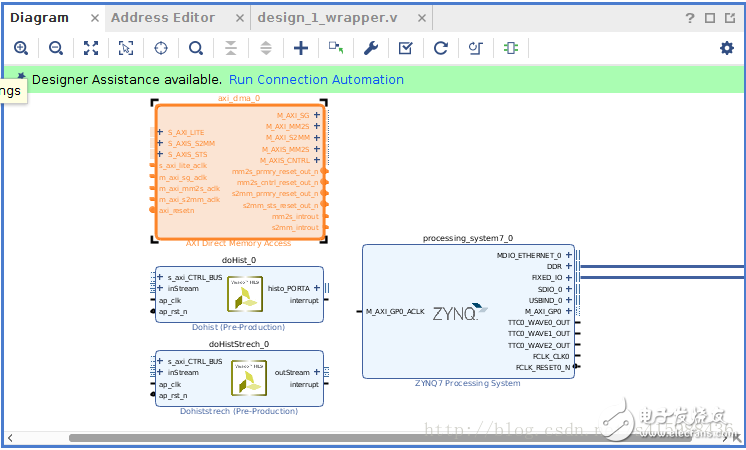Click the Vivado HLS logo in doHist_0

click(245, 294)
